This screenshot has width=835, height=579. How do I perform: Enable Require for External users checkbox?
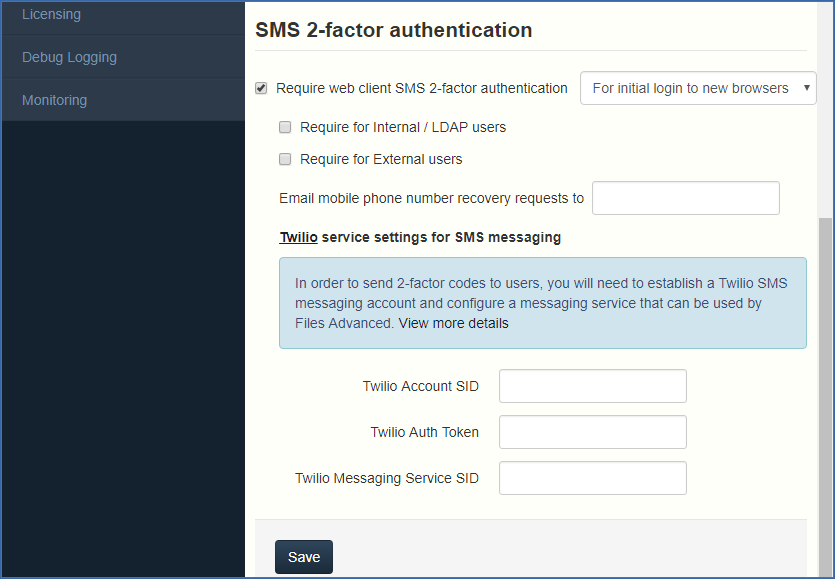(285, 159)
